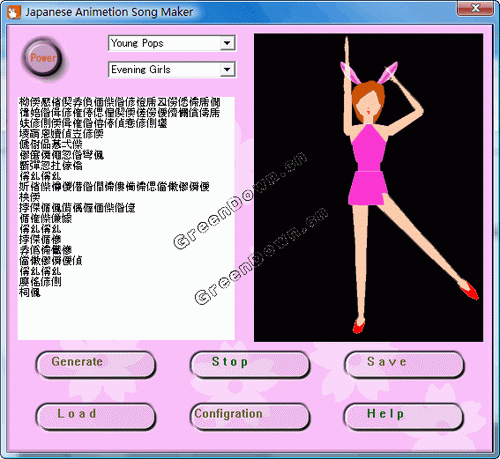Image resolution: width=500 pixels, height=459 pixels.
Task: Click the first line of lyrics text
Action: point(120,102)
